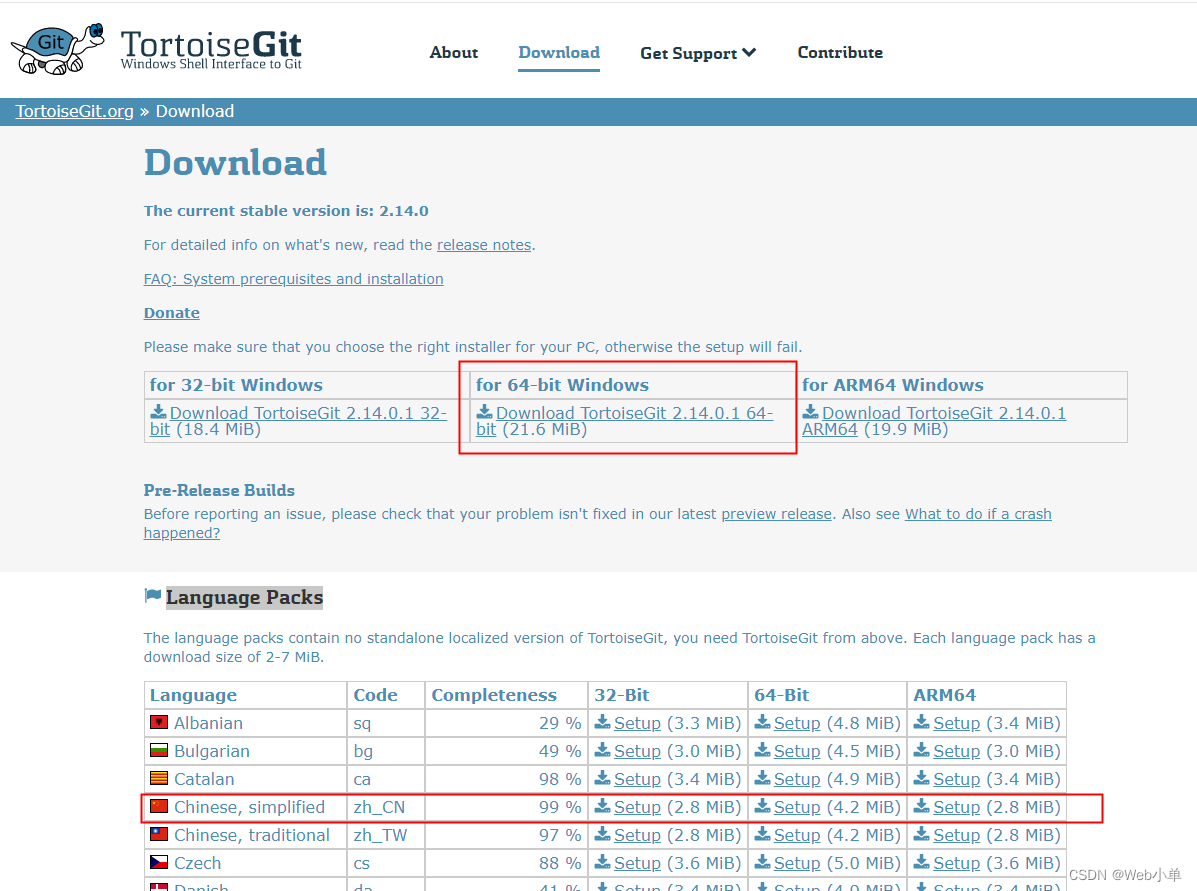The image size is (1197, 891).
Task: Click the Language Packs flag icon
Action: 153,596
